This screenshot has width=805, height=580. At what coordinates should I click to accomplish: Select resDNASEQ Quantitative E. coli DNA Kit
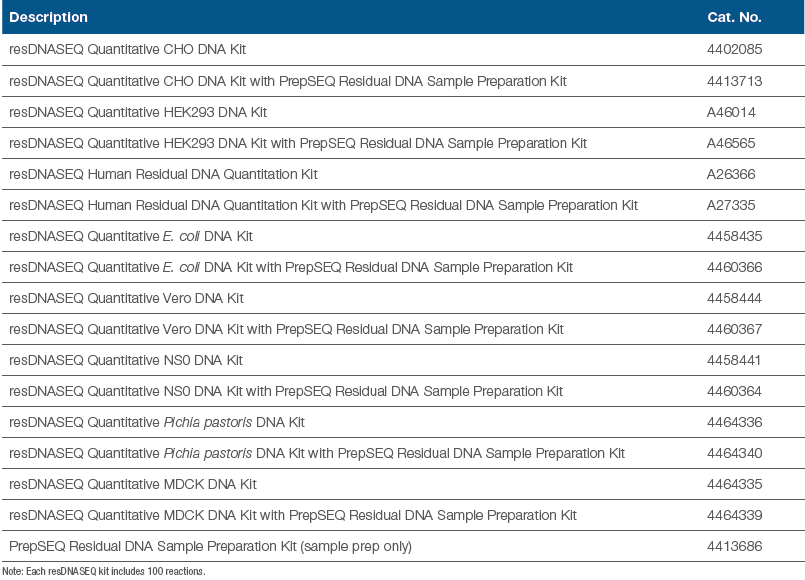131,236
